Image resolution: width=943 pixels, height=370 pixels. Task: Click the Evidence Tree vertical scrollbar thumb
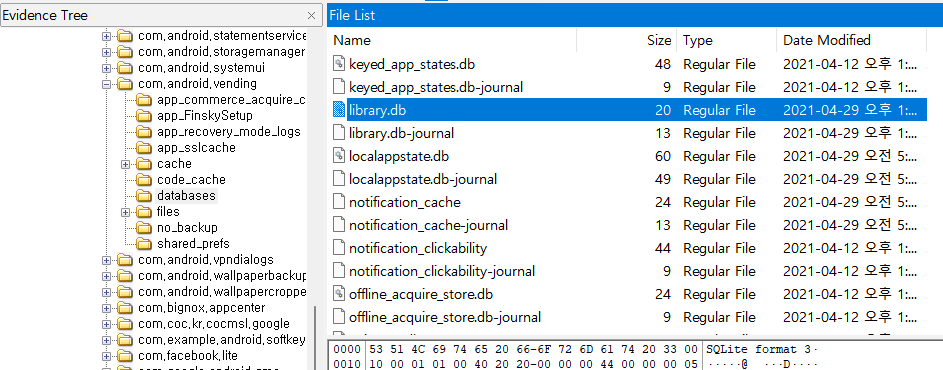[x=316, y=337]
